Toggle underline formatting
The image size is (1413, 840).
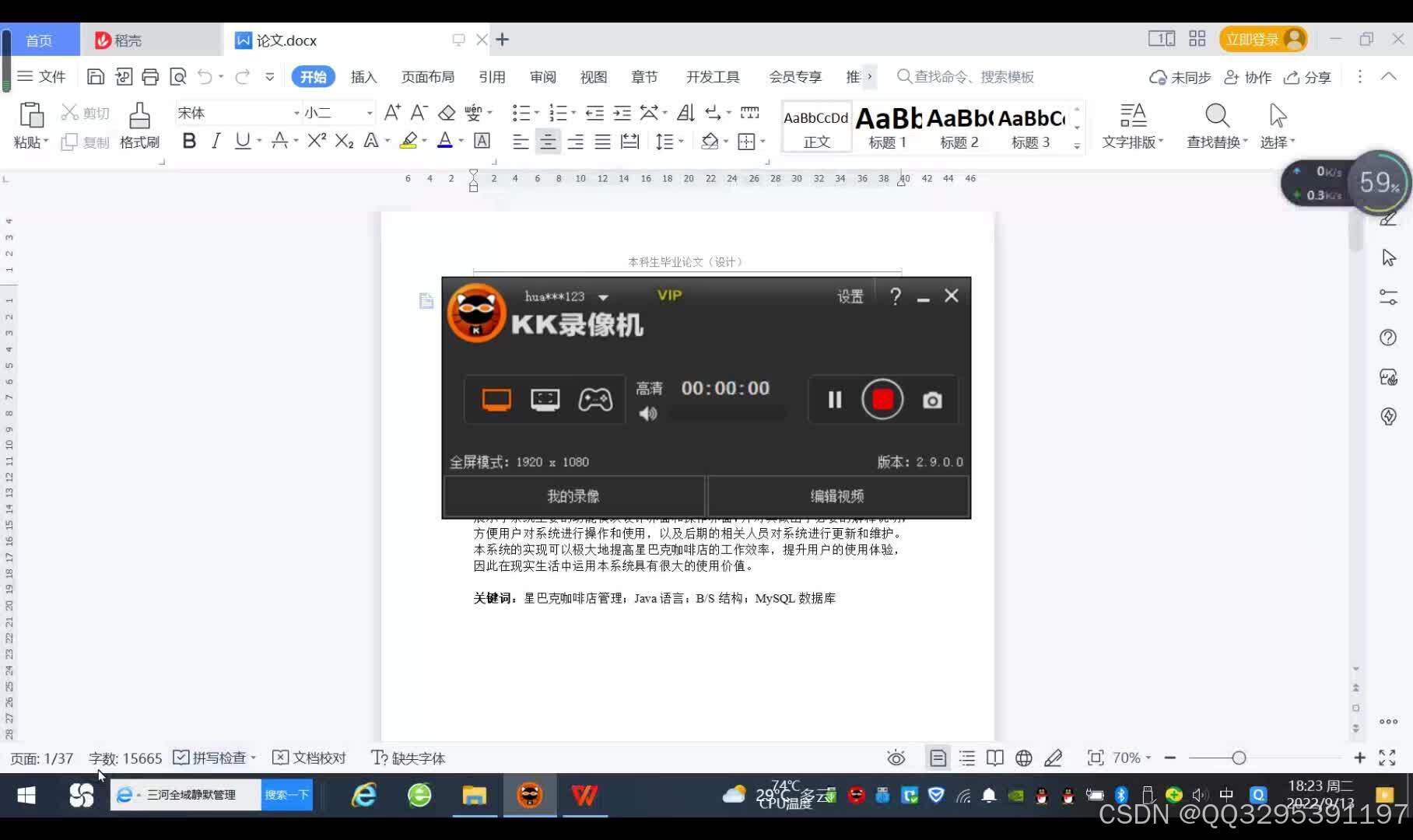(x=243, y=141)
